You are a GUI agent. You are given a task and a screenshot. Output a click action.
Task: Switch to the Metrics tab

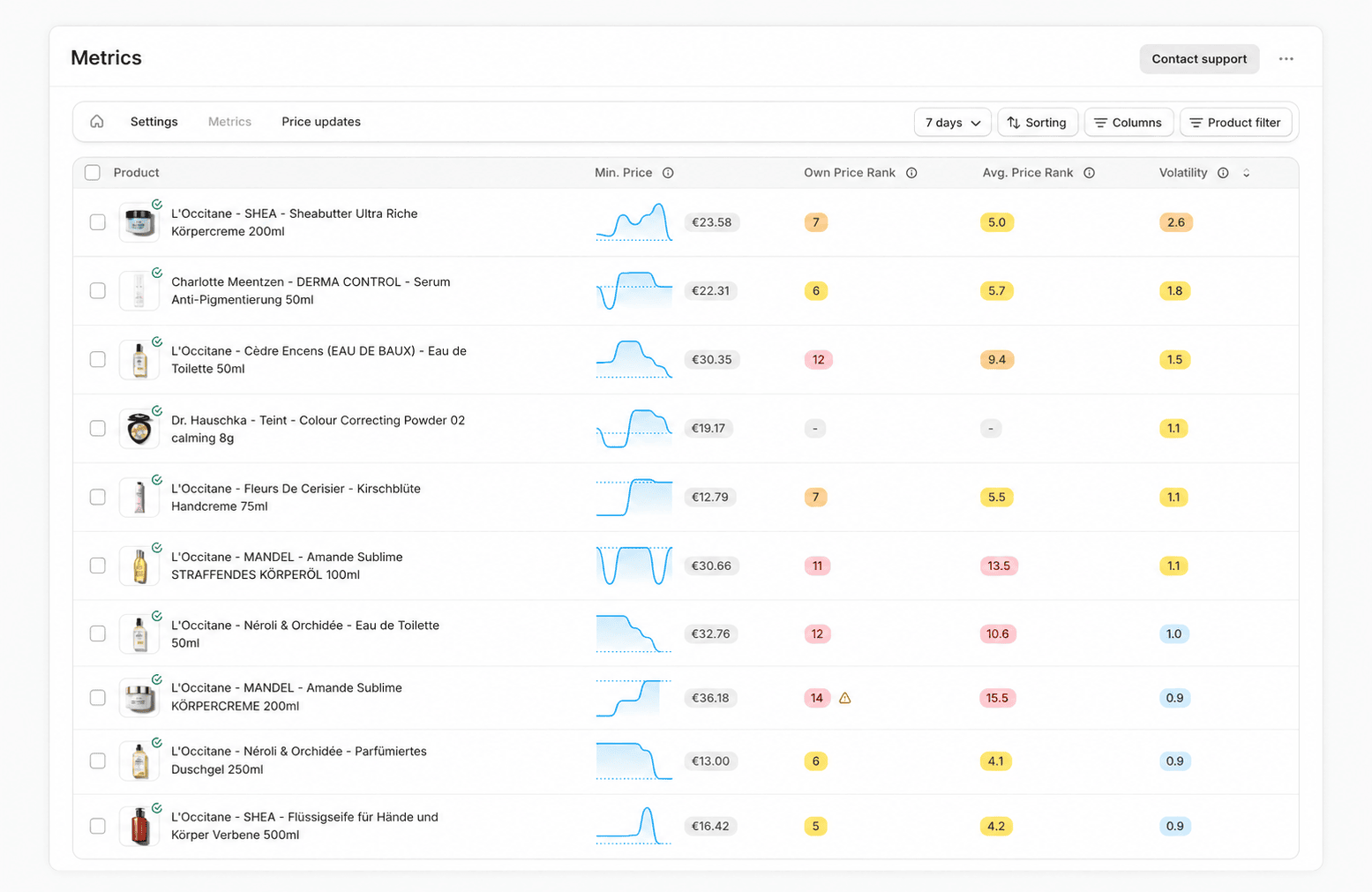tap(229, 122)
